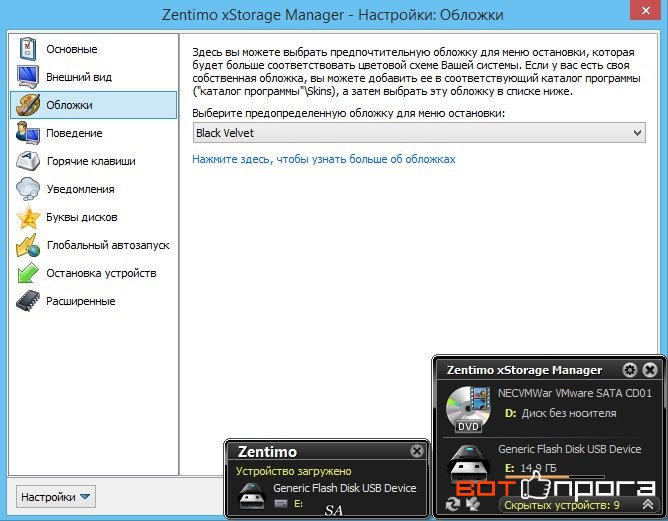Select the Основные settings section
Screen dimensions: 668x521
point(93,49)
